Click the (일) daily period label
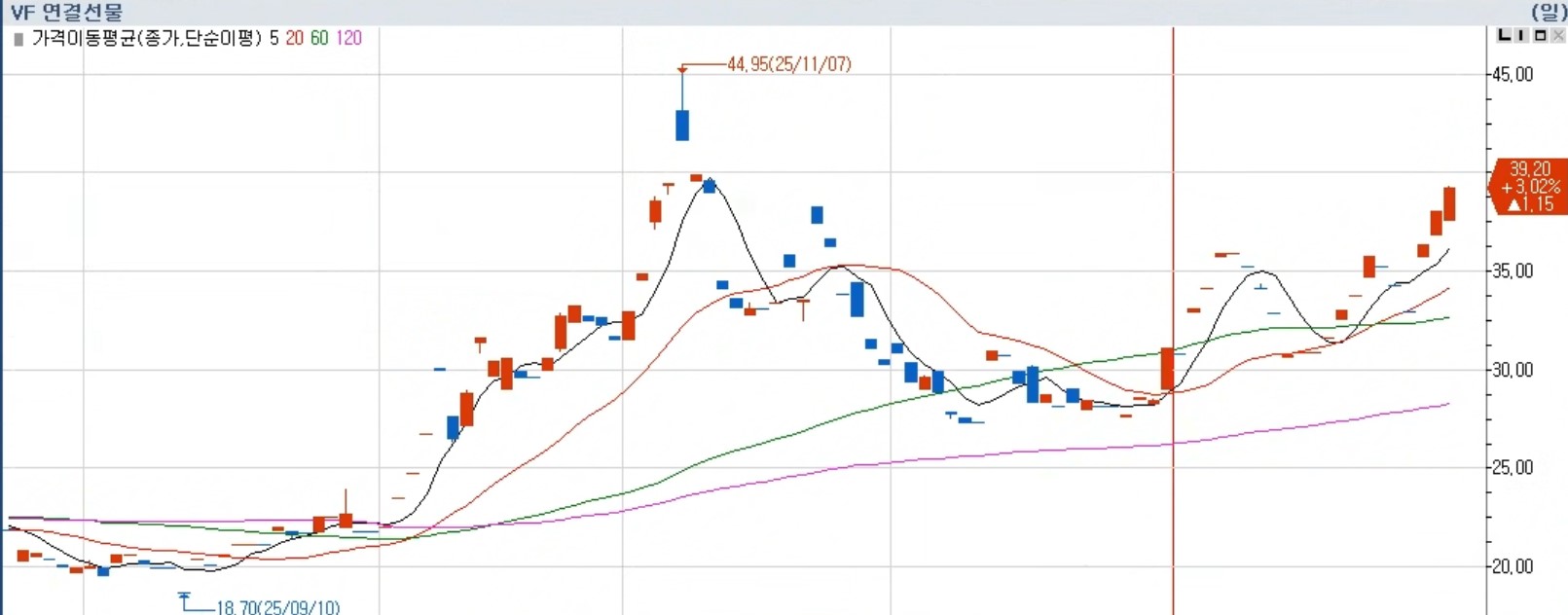Image resolution: width=1568 pixels, height=615 pixels. click(x=1548, y=12)
